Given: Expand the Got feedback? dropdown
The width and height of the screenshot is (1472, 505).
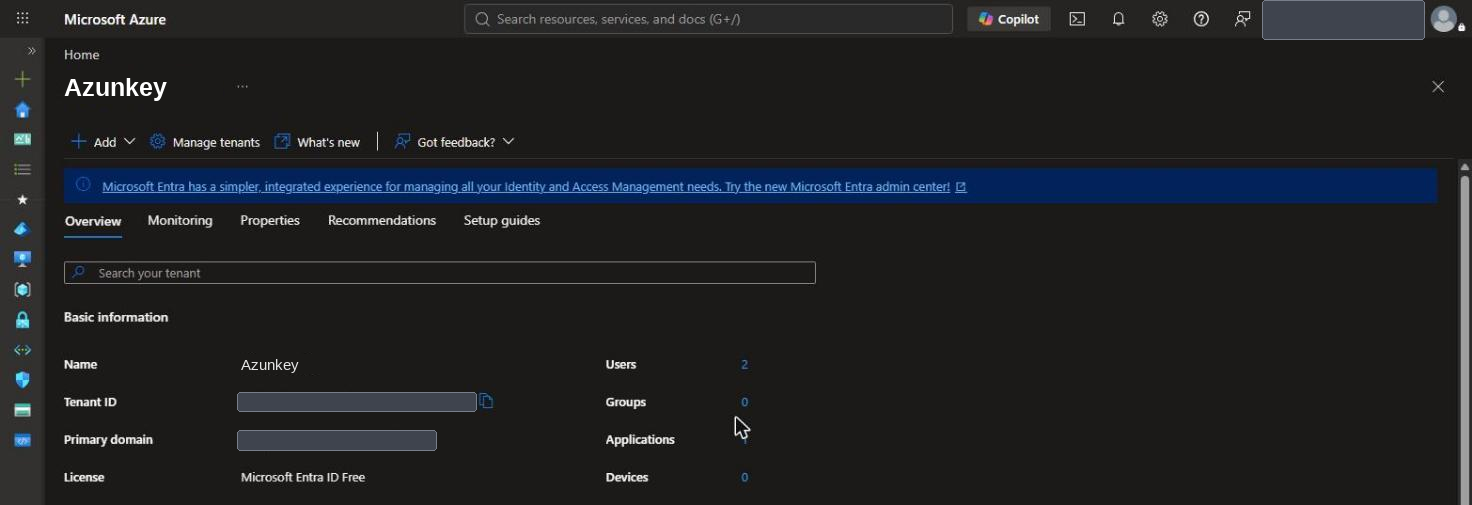Looking at the screenshot, I should coord(454,142).
